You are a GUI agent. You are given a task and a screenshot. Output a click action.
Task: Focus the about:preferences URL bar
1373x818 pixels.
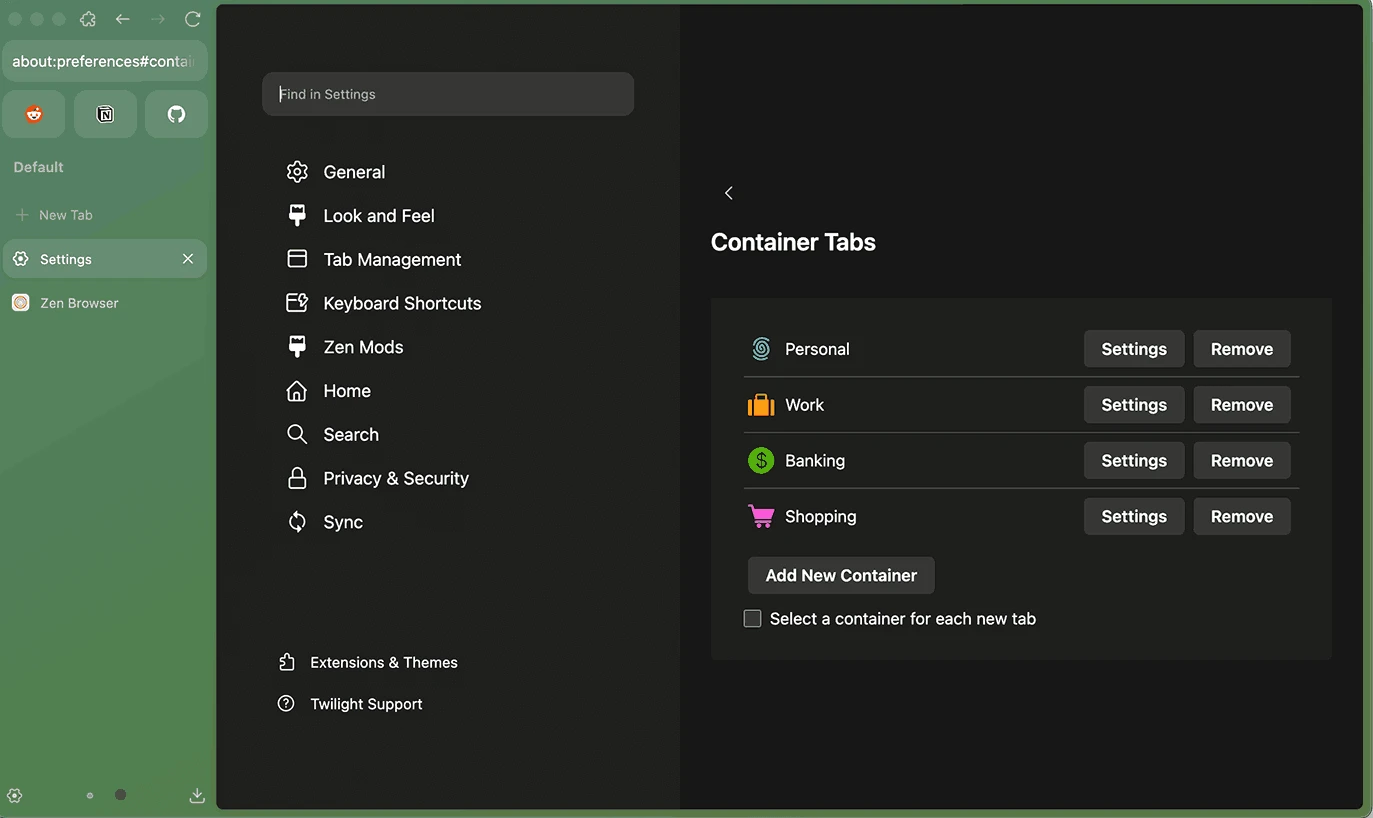pos(105,61)
